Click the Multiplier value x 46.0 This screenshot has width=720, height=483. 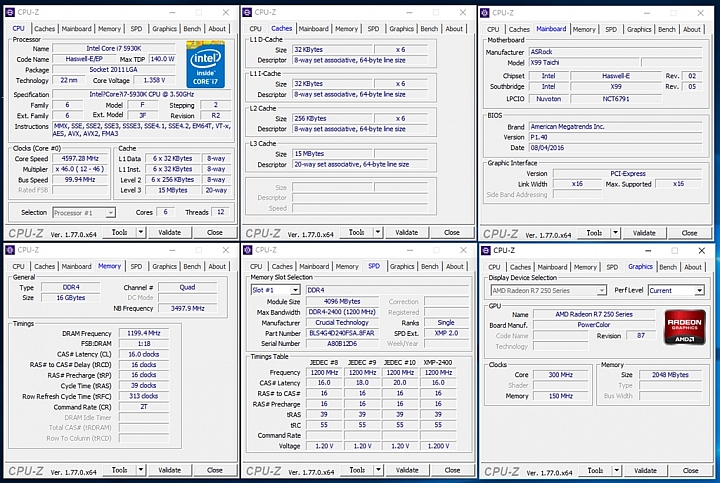pyautogui.click(x=80, y=169)
